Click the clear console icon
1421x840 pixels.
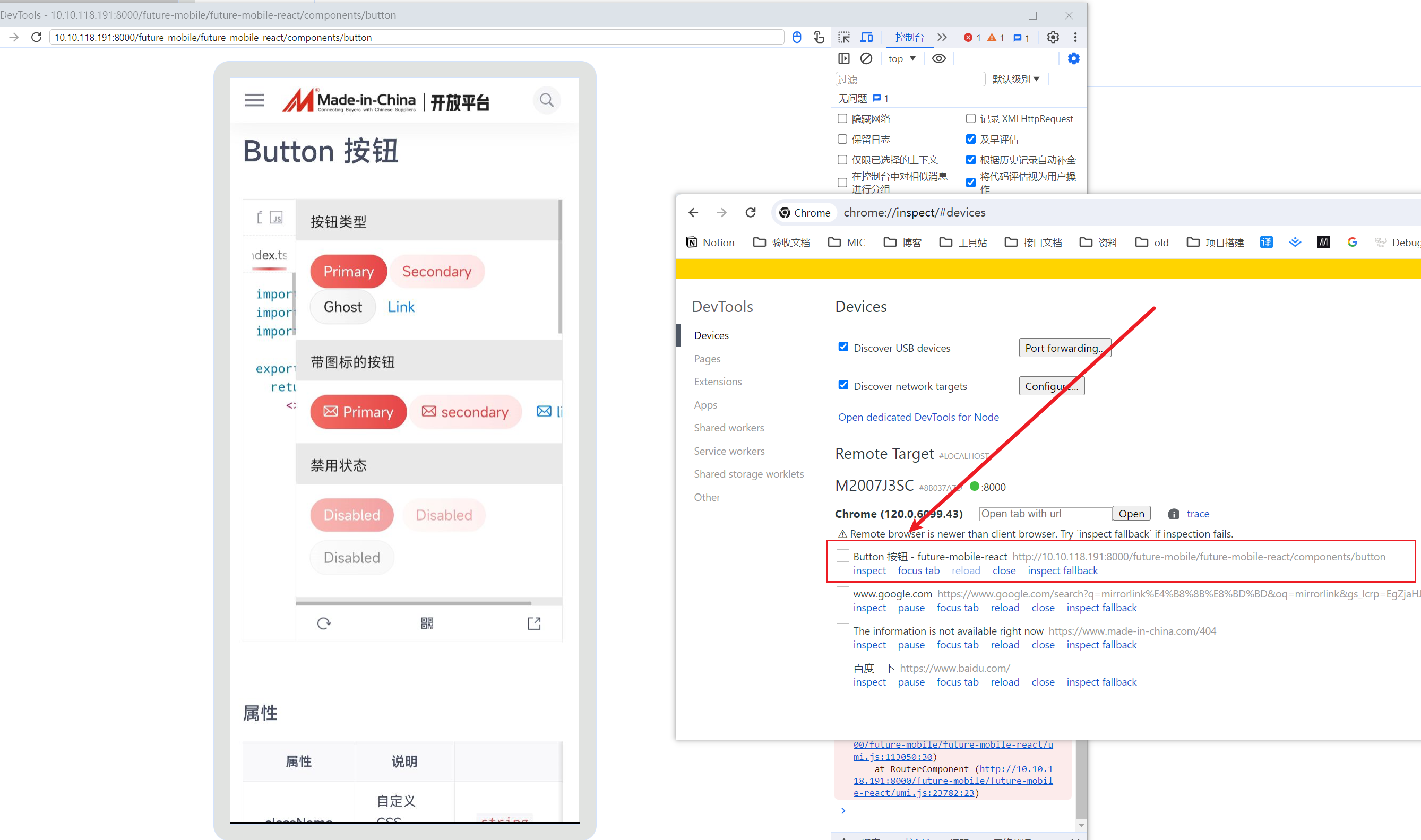point(866,58)
